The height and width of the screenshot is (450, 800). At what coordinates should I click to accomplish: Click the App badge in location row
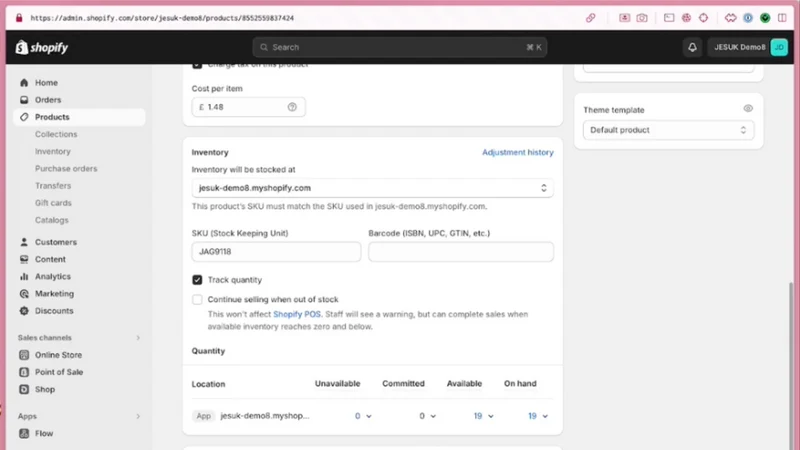click(x=204, y=416)
